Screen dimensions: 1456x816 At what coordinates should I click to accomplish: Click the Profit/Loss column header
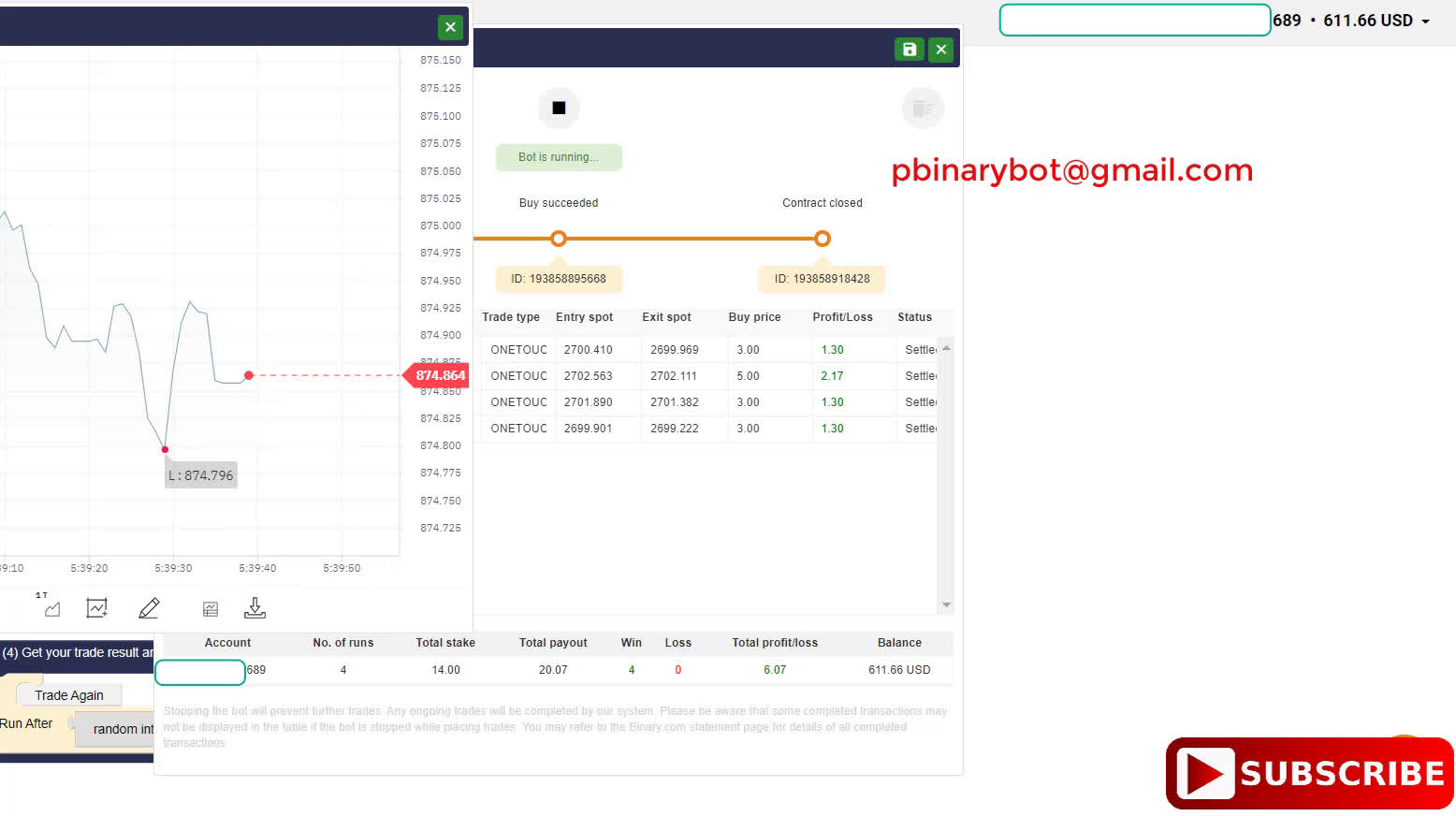point(842,317)
